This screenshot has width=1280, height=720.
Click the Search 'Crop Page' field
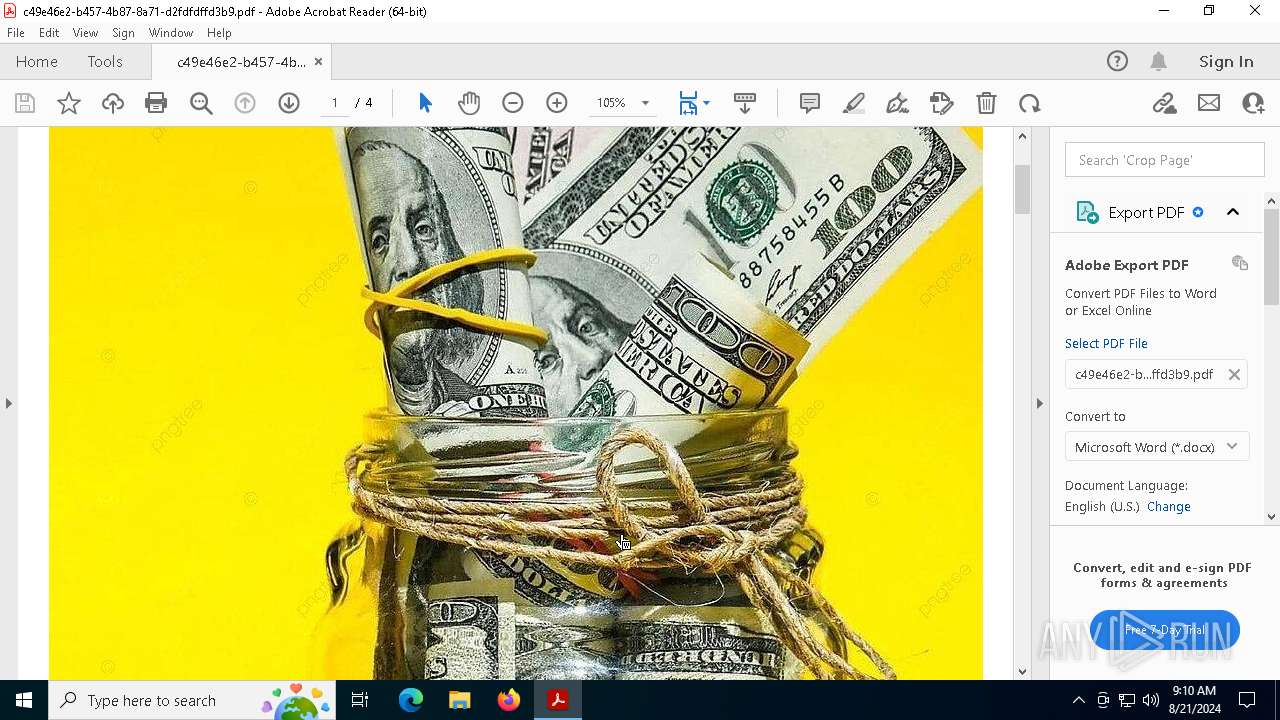[1165, 160]
